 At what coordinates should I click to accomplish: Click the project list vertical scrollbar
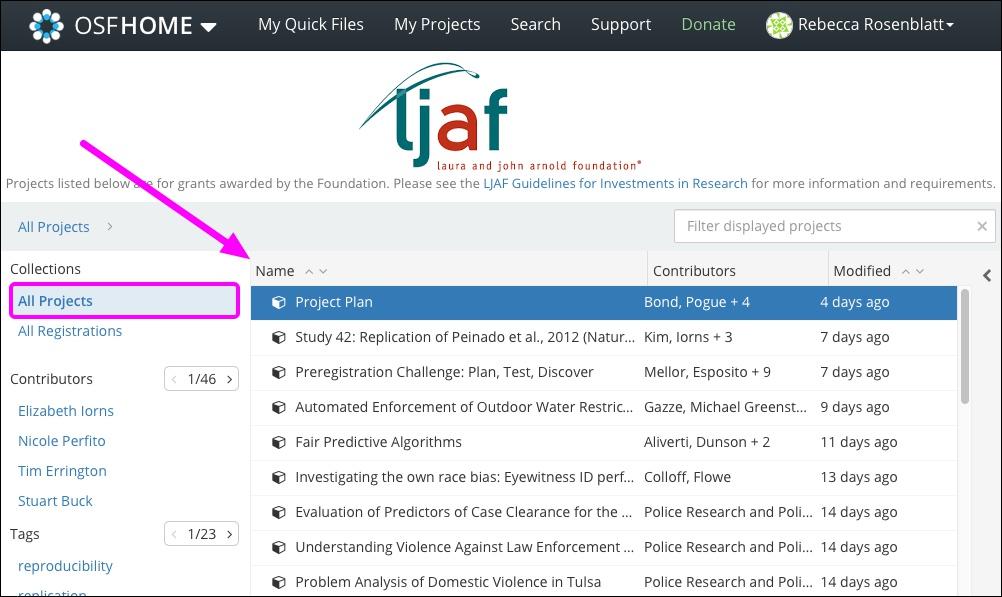click(x=965, y=346)
